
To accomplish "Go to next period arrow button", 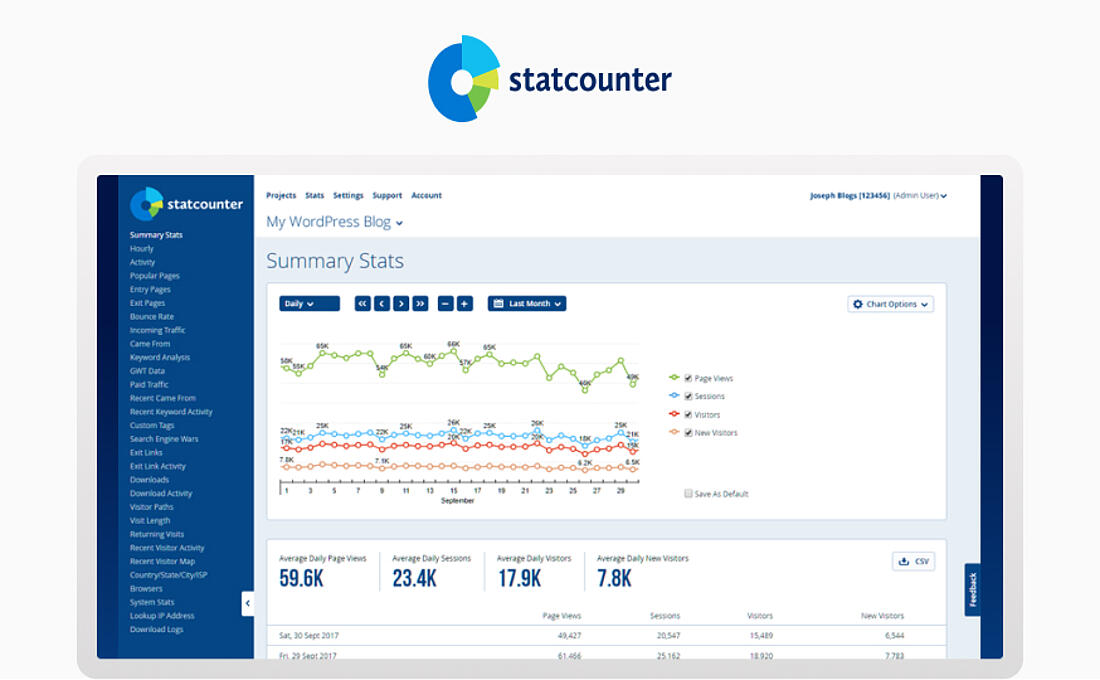I will [x=401, y=304].
